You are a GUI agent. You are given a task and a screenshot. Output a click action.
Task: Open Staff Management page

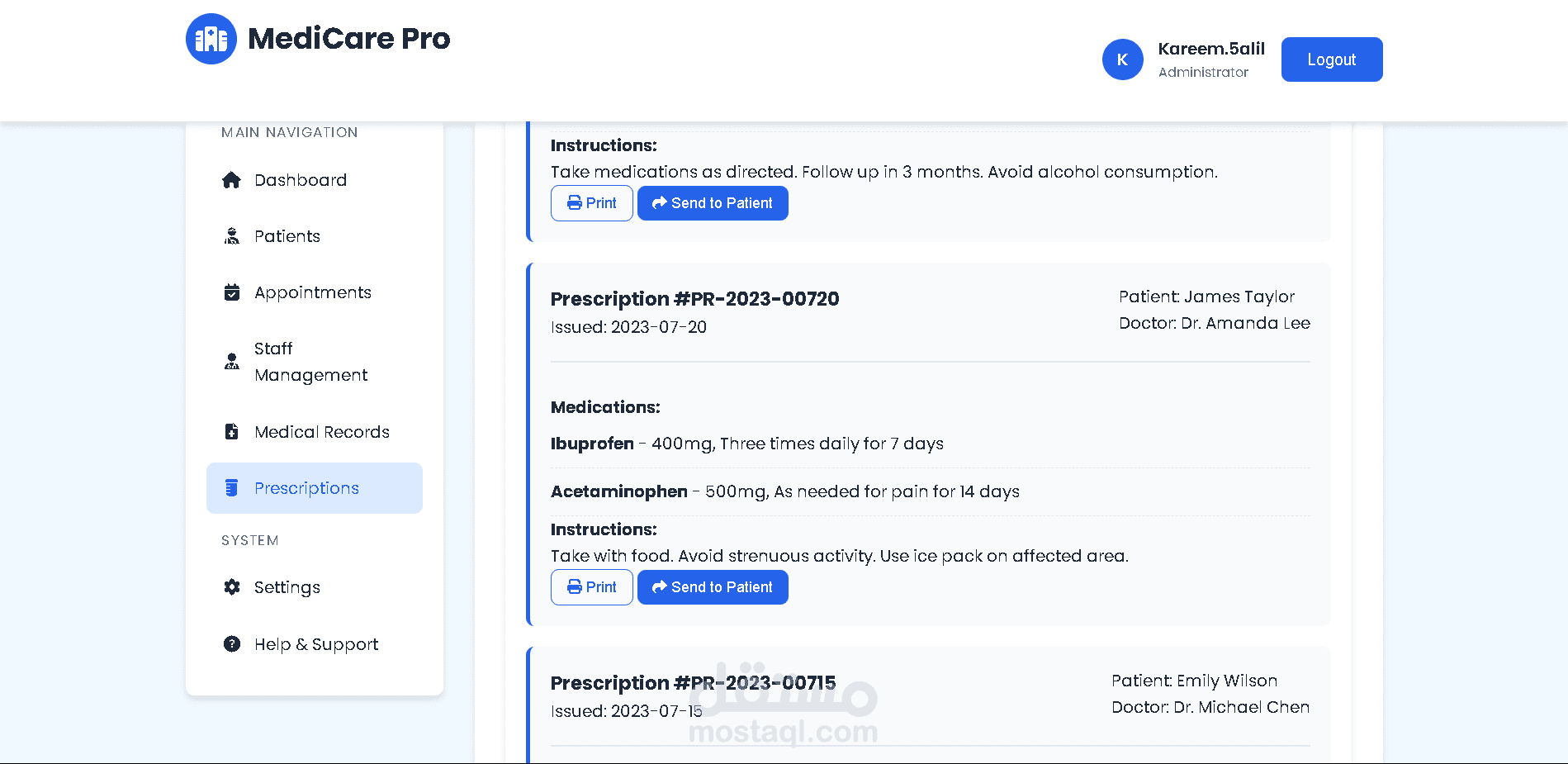coord(310,362)
